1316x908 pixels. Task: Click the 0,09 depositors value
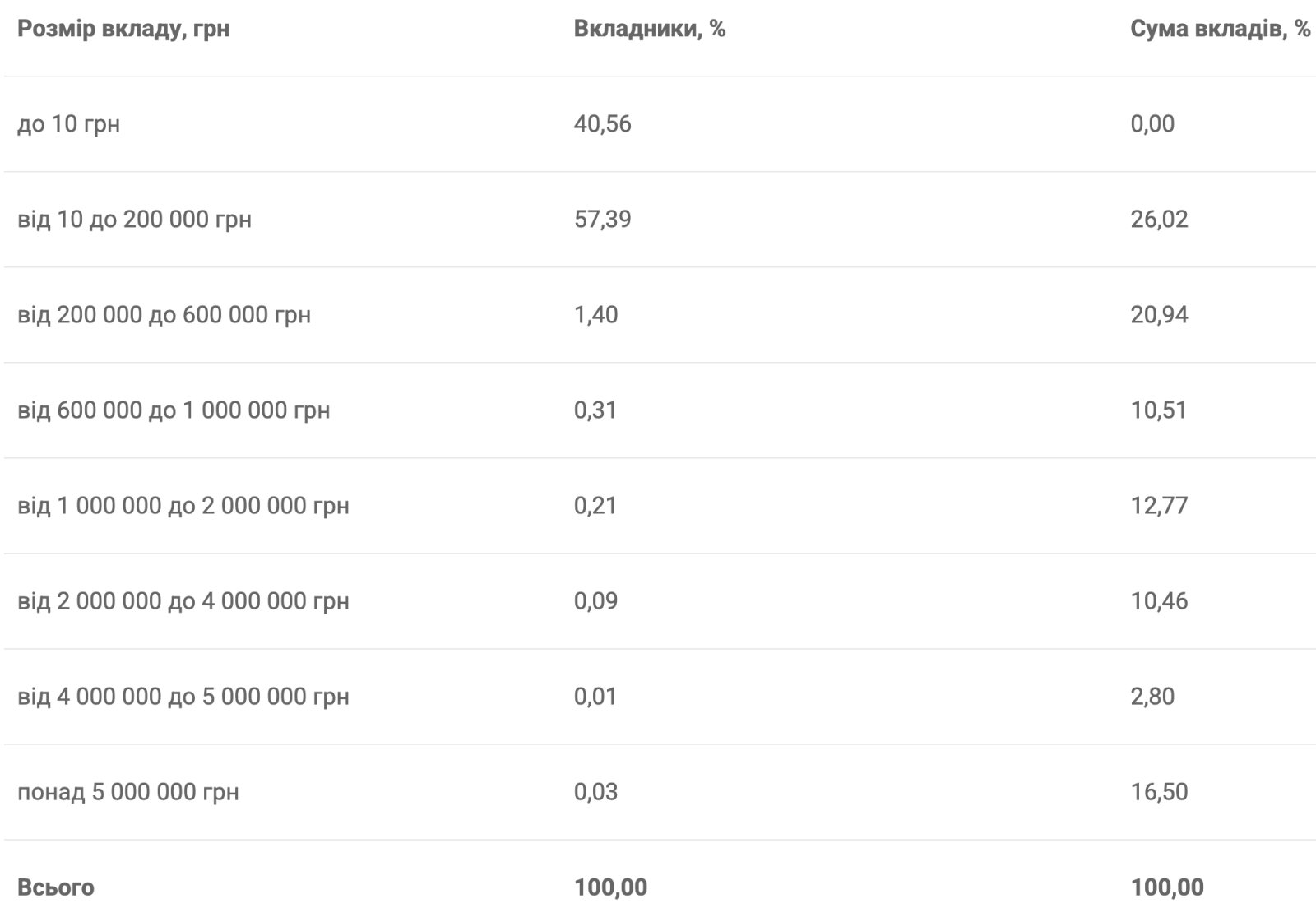click(x=595, y=601)
